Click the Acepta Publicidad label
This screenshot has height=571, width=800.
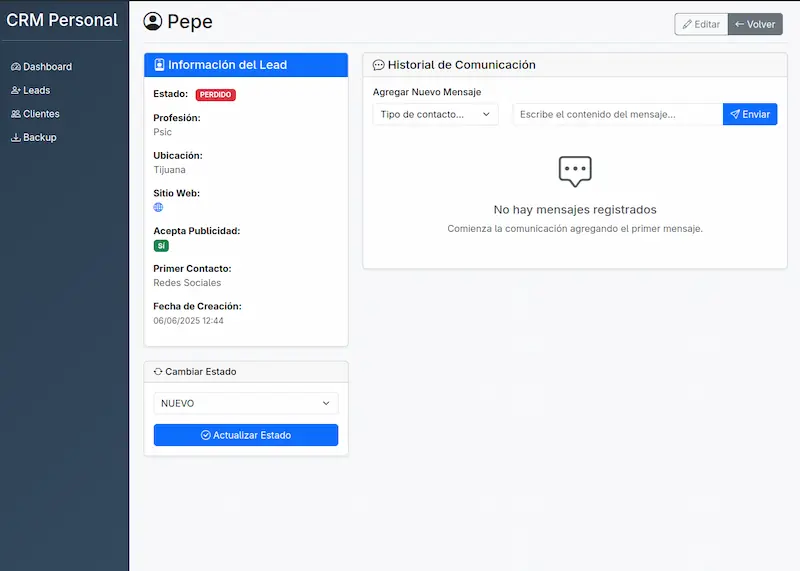(x=196, y=231)
